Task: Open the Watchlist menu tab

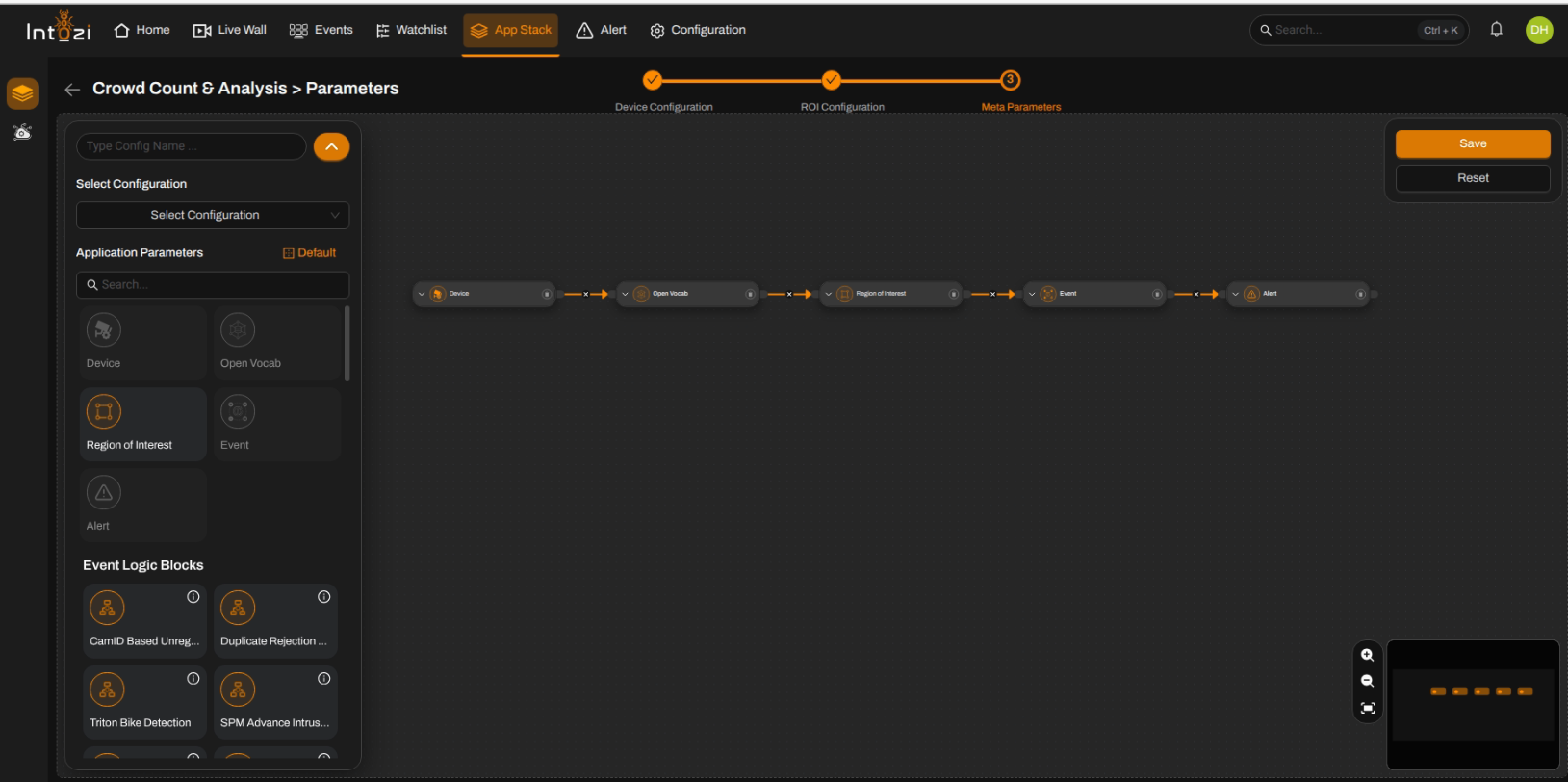Action: (x=411, y=30)
